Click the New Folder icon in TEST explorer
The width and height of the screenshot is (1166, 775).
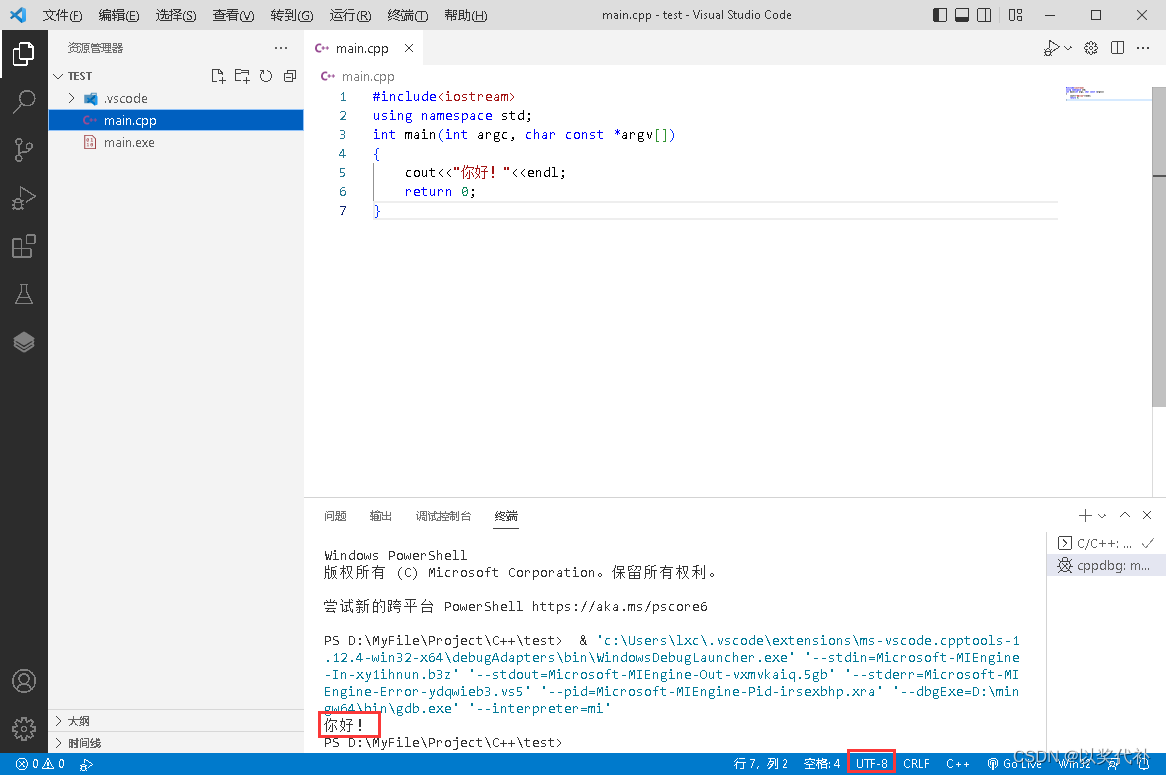[x=242, y=76]
